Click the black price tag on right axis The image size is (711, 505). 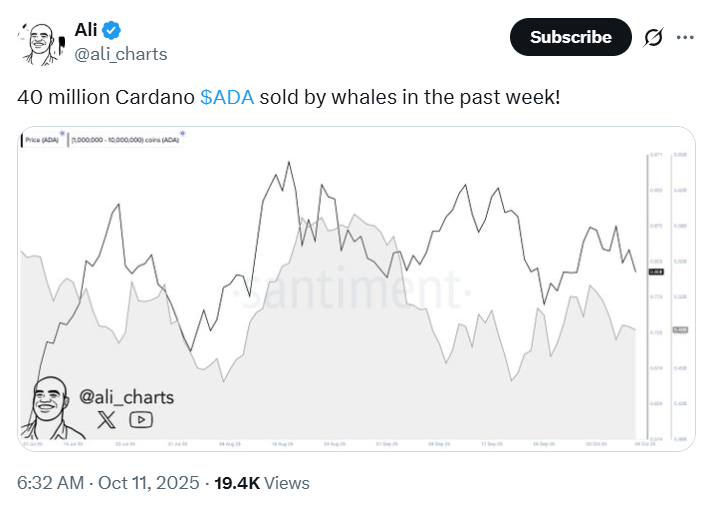click(656, 271)
